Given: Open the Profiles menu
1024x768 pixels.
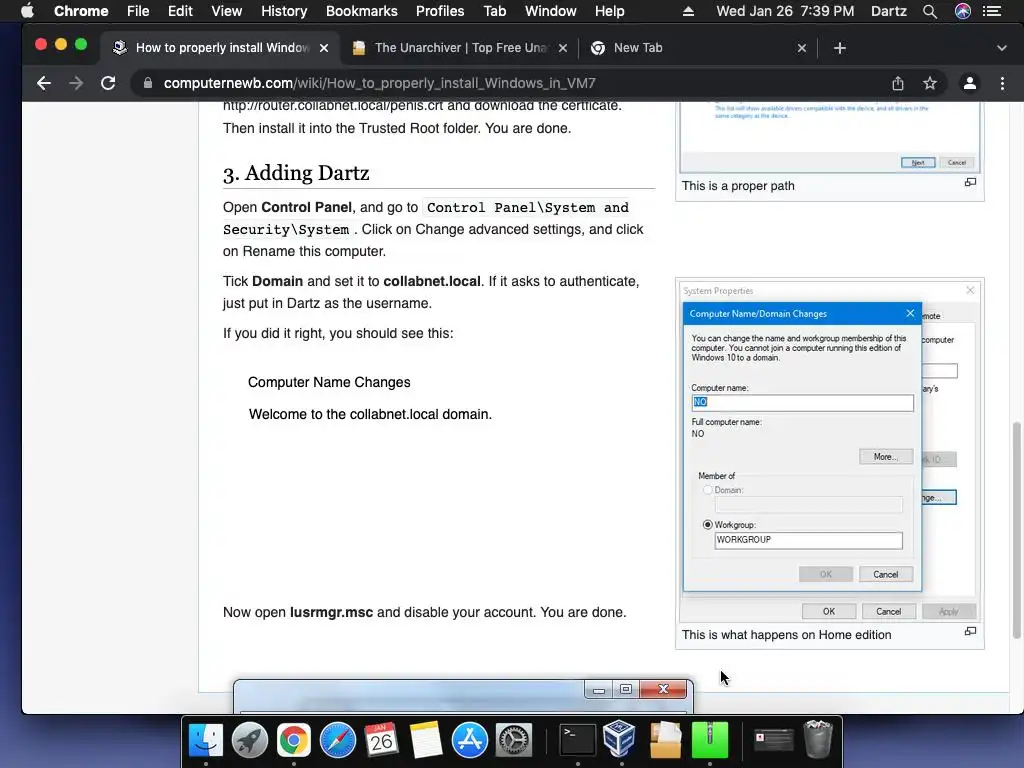Looking at the screenshot, I should pos(440,11).
